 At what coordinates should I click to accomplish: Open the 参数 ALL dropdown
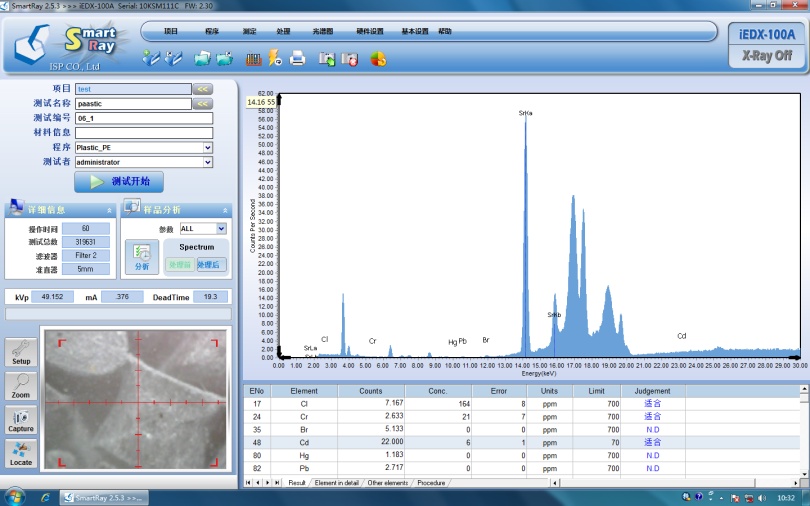pos(221,229)
